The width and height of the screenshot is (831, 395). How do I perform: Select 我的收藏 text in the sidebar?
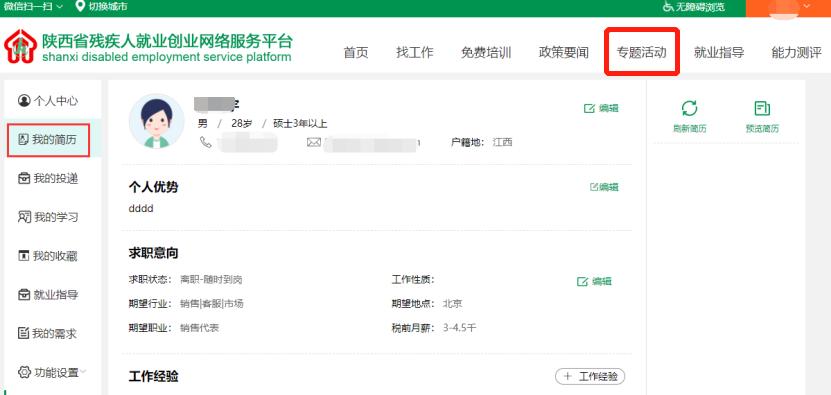coord(55,256)
